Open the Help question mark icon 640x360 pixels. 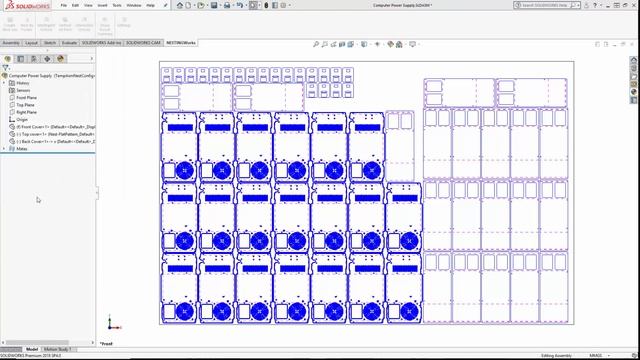coord(595,5)
